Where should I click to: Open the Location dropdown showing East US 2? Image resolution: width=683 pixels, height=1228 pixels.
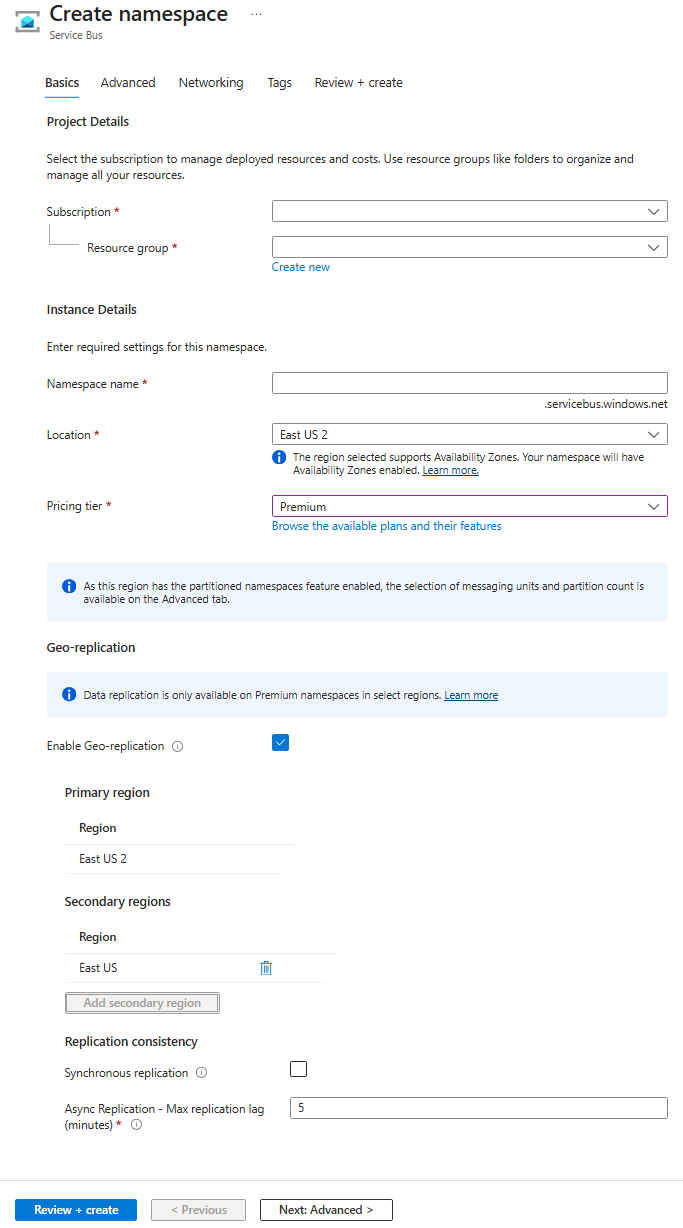469,434
